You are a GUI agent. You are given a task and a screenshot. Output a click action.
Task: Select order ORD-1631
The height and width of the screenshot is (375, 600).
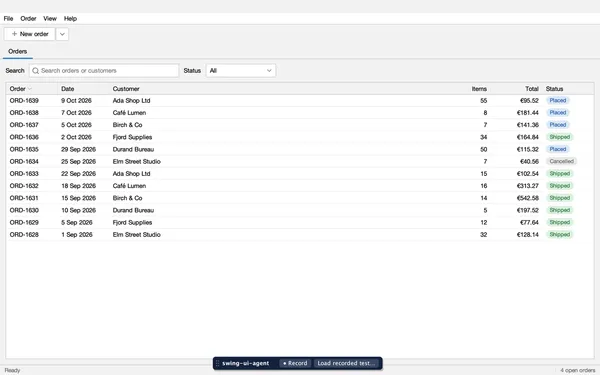300,198
